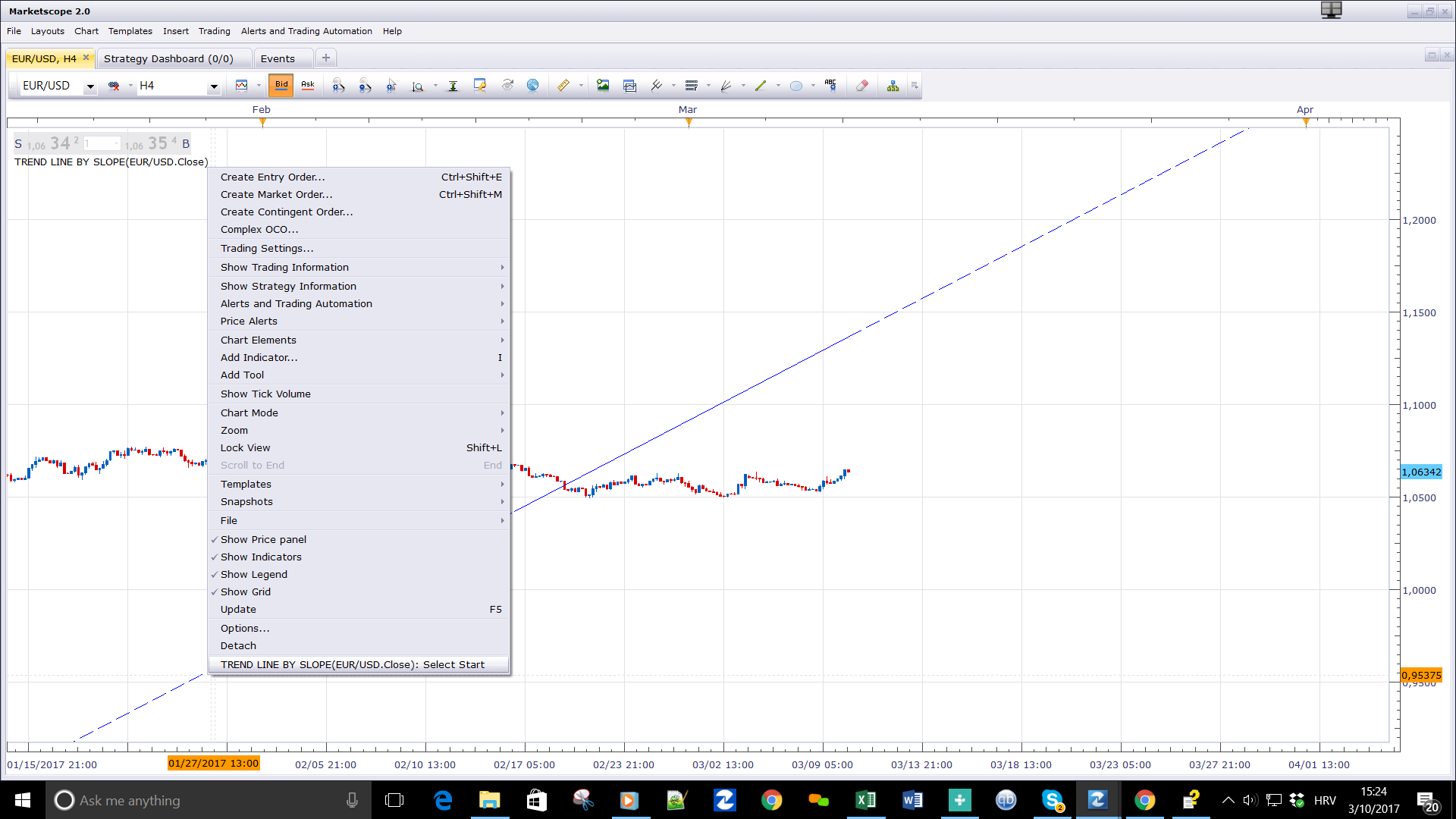Click the add new tab plus button
Image resolution: width=1456 pixels, height=819 pixels.
[x=326, y=58]
